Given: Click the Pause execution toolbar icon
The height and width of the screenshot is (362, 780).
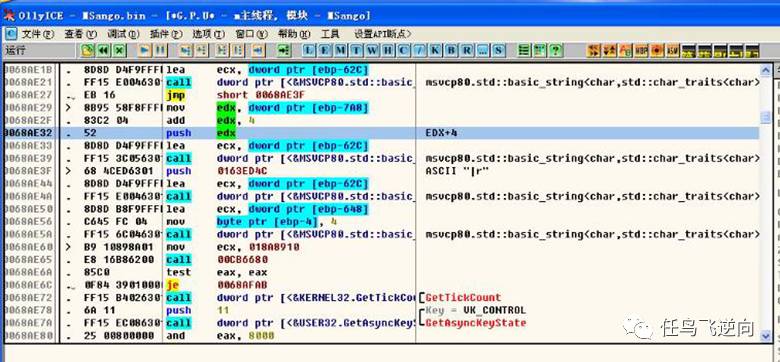Looking at the screenshot, I should (x=160, y=50).
